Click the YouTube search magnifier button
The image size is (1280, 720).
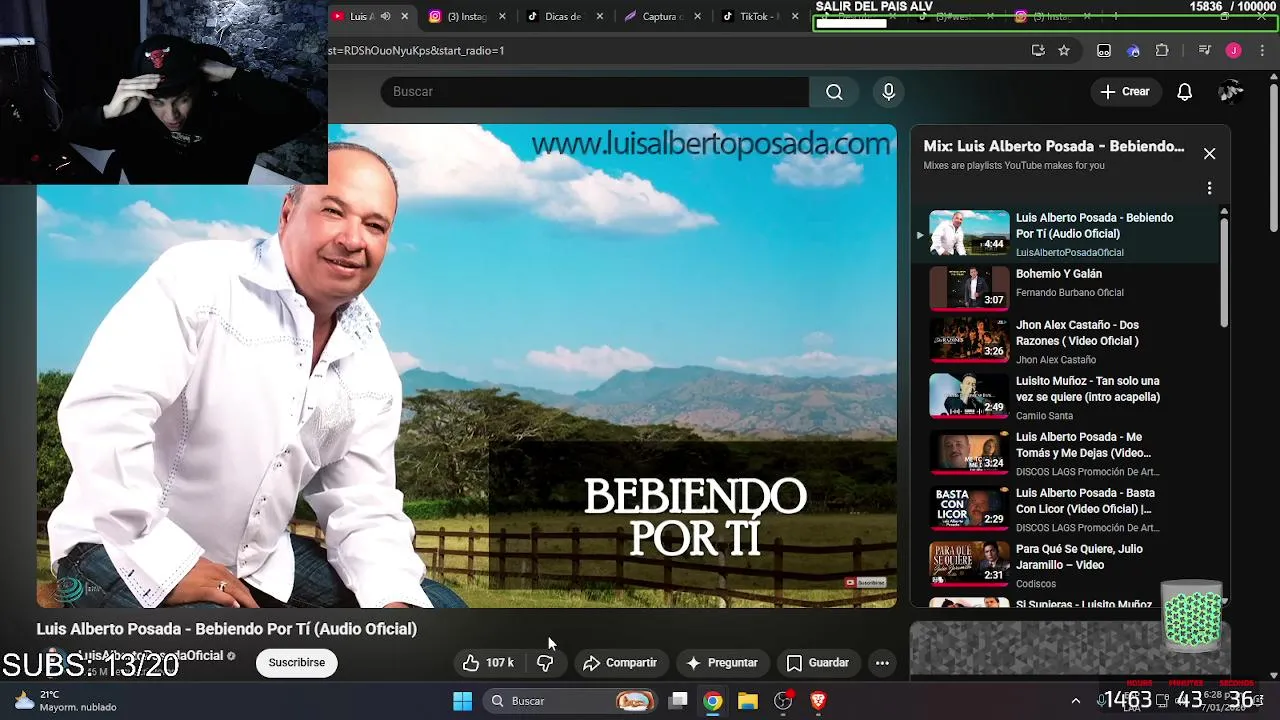pos(834,92)
